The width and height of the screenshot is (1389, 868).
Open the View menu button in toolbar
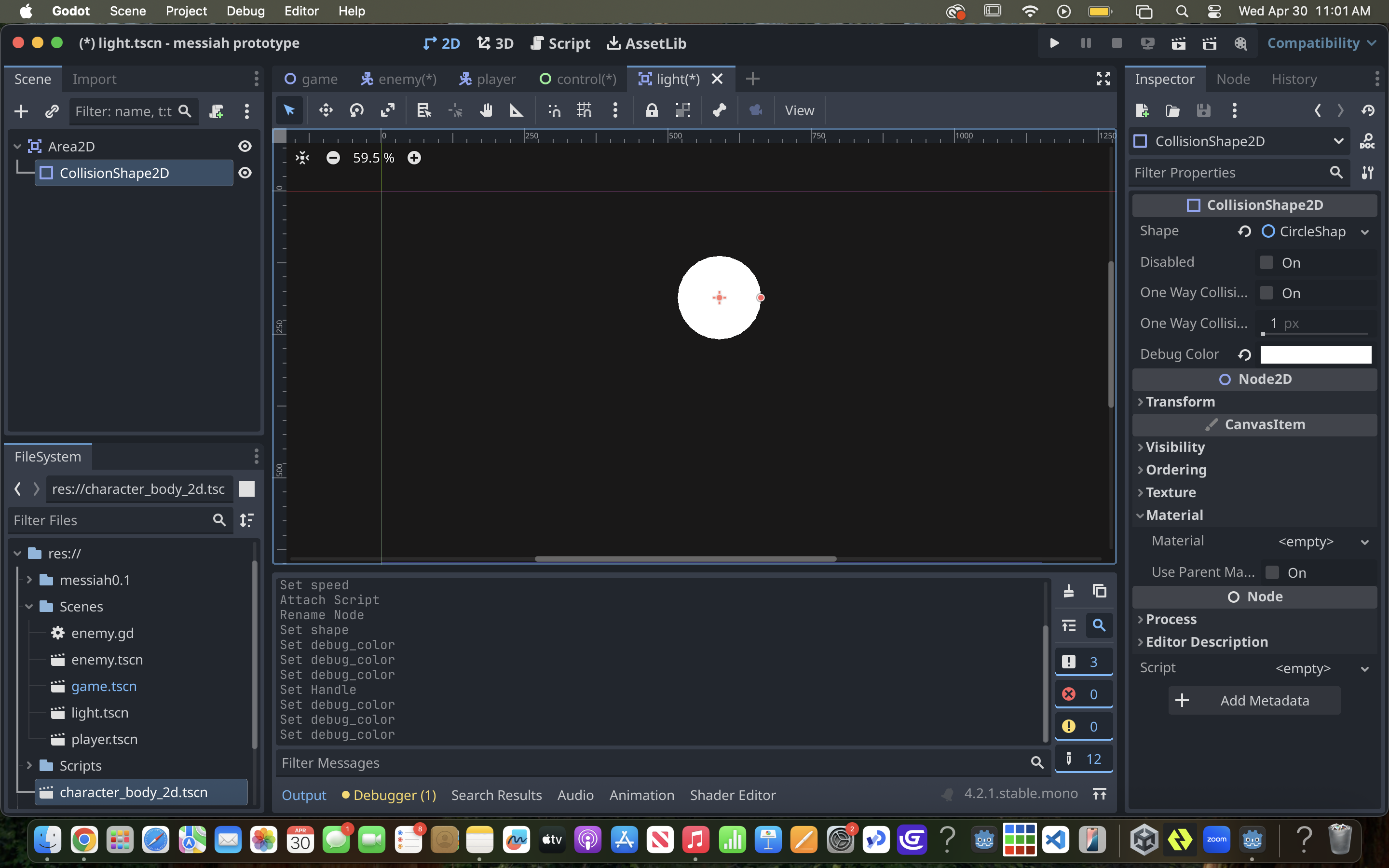[x=800, y=110]
